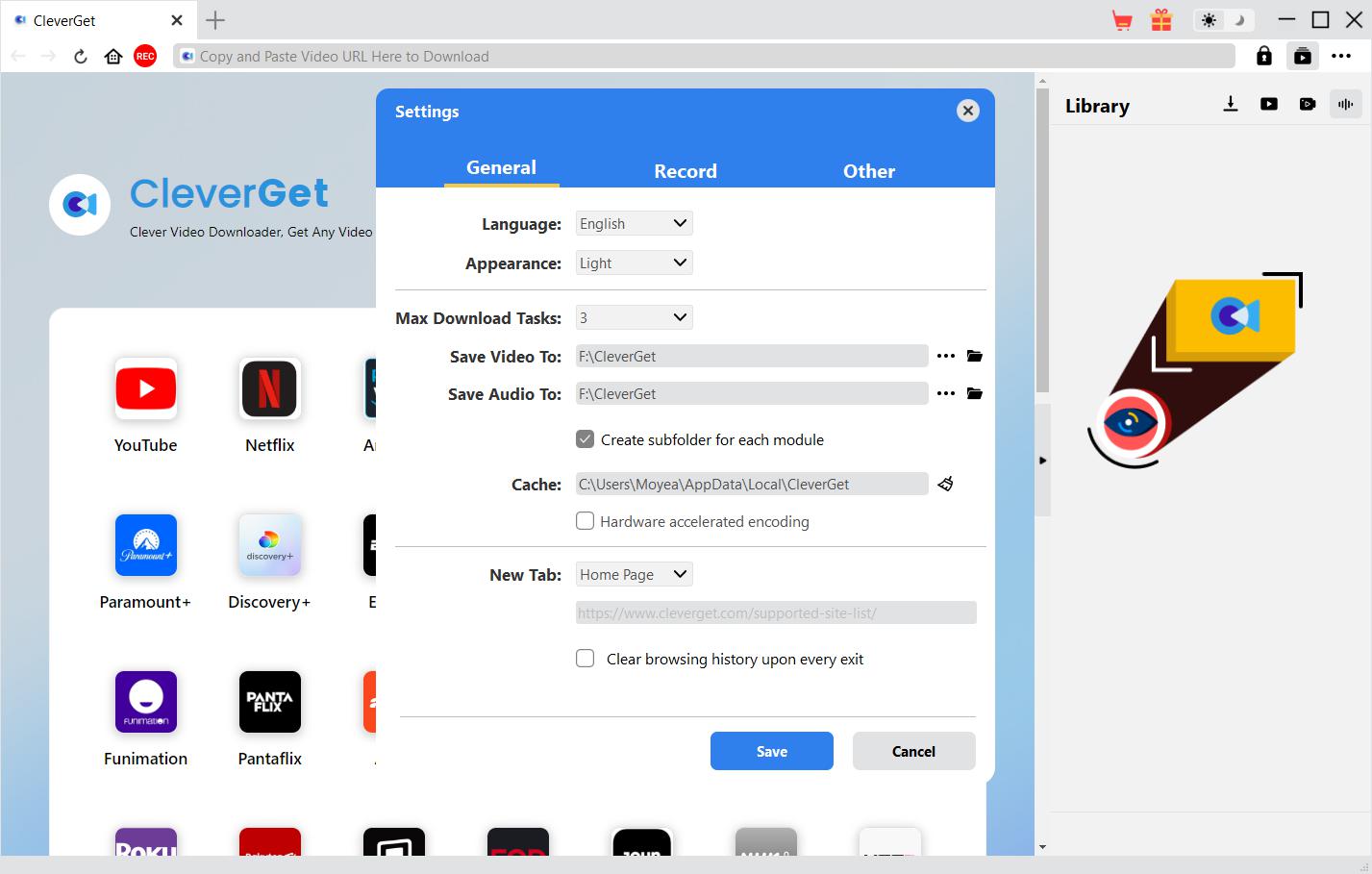Image resolution: width=1372 pixels, height=874 pixels.
Task: Enable Hardware accelerated encoding
Action: (x=585, y=520)
